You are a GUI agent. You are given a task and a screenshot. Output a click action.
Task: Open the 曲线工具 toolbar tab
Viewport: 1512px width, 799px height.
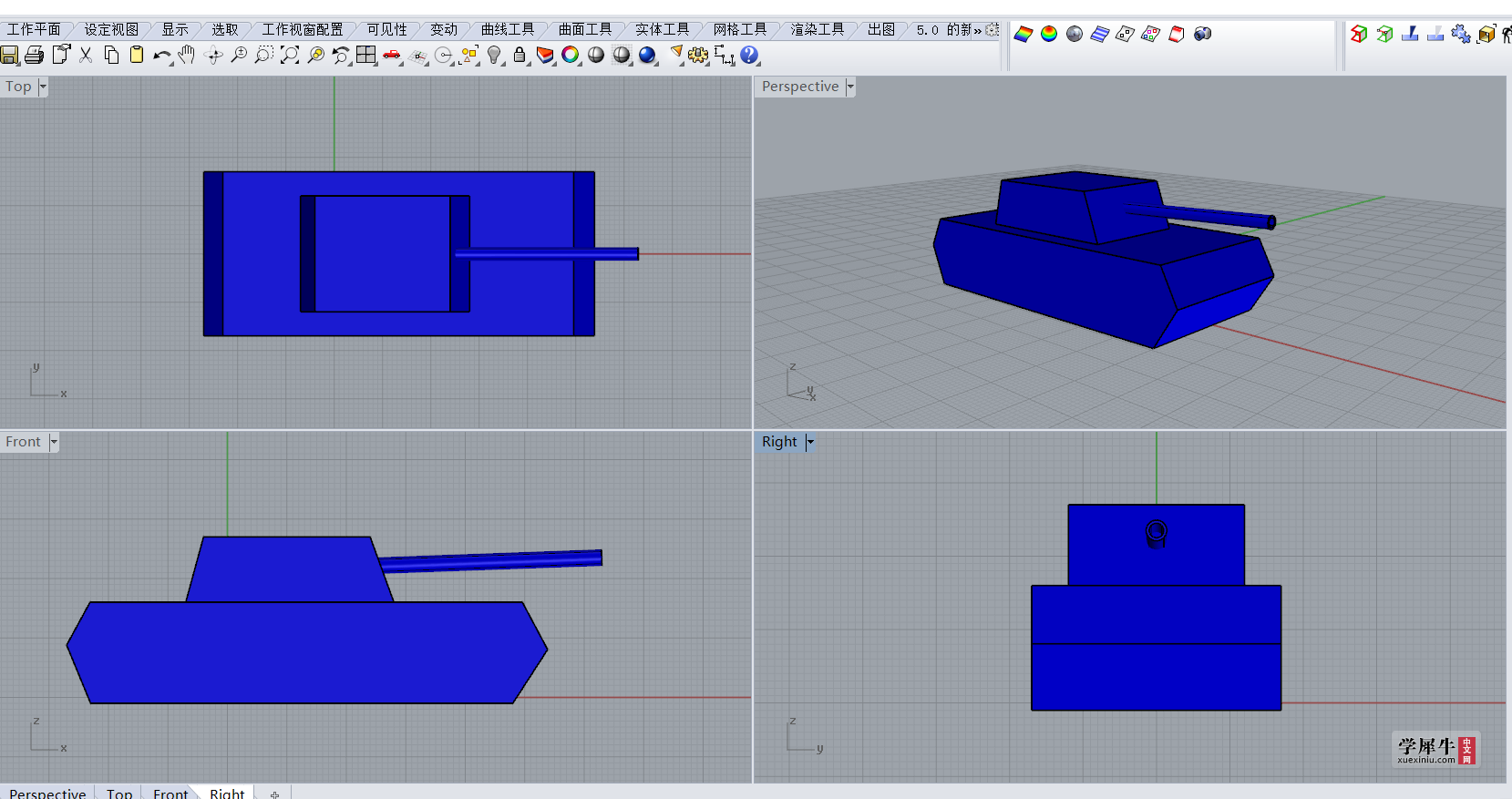pos(508,29)
